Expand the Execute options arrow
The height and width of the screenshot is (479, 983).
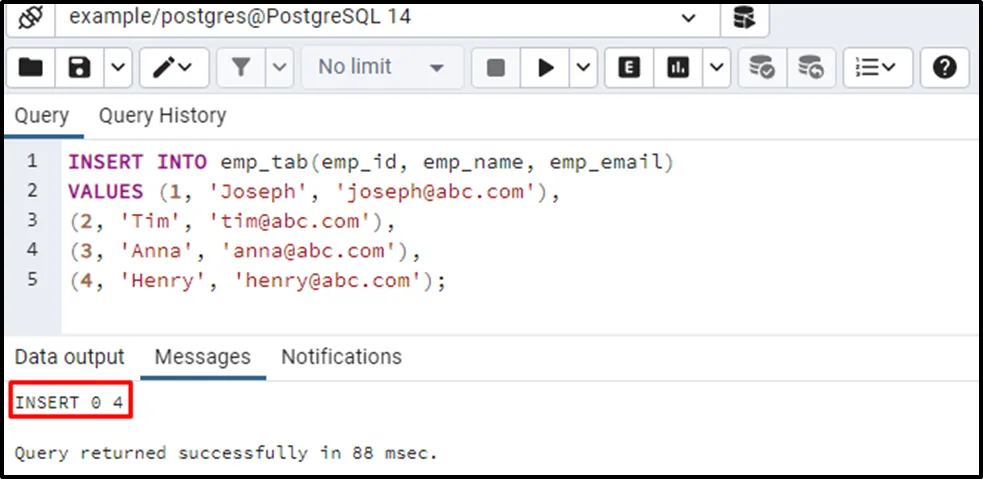point(583,68)
